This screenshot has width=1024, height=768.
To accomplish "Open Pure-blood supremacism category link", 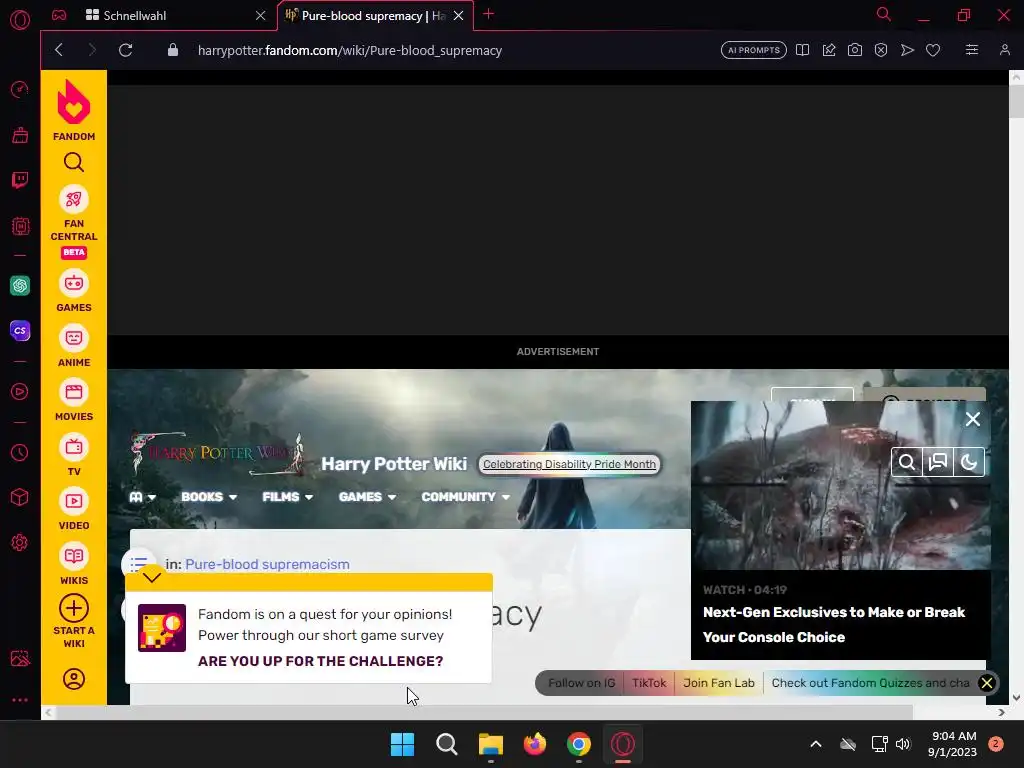I will (x=267, y=564).
